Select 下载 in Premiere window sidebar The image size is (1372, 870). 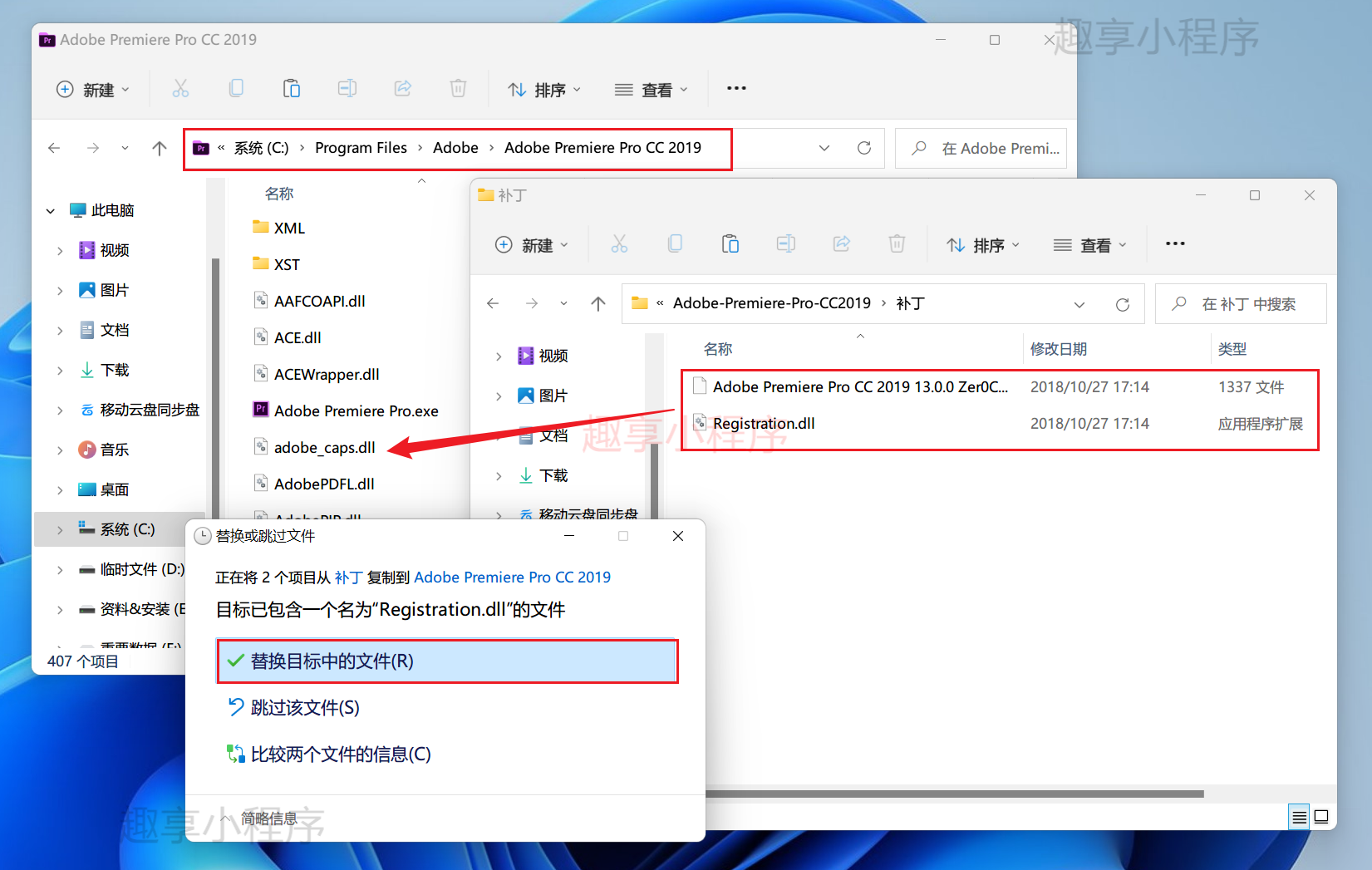pyautogui.click(x=115, y=370)
